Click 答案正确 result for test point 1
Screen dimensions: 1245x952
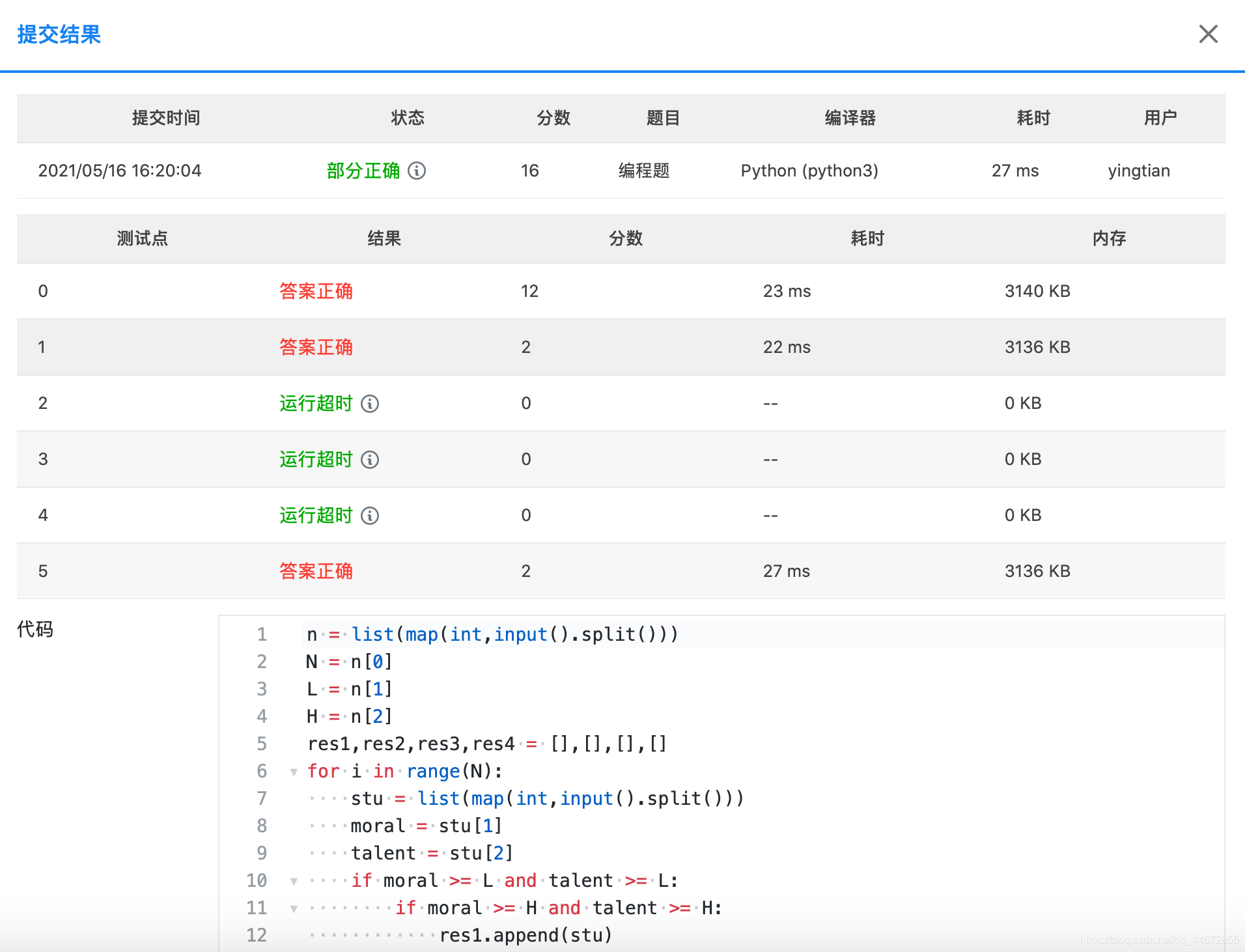[316, 347]
